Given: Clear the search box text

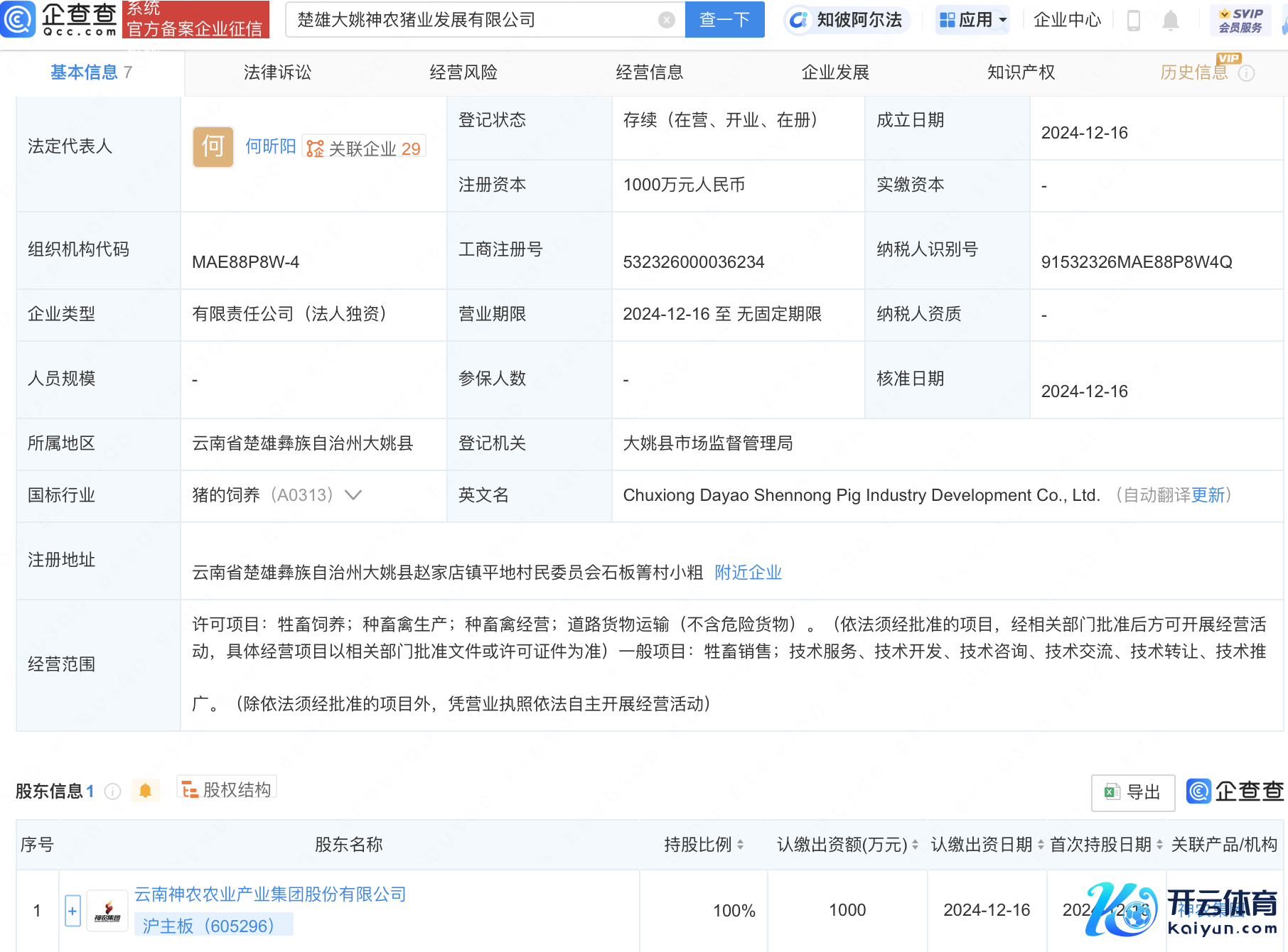Looking at the screenshot, I should [x=666, y=20].
